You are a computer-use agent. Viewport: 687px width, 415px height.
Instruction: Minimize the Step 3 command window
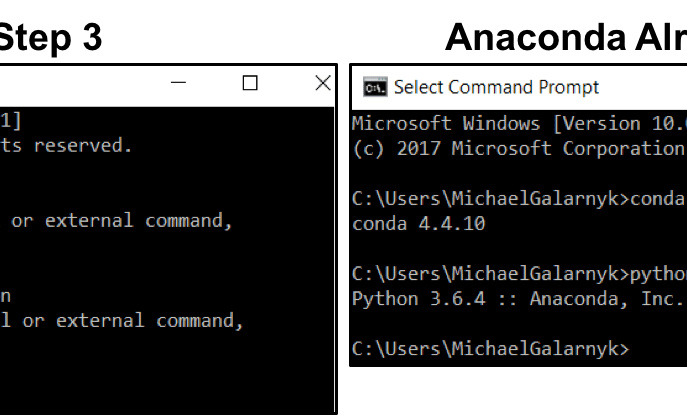(x=178, y=82)
